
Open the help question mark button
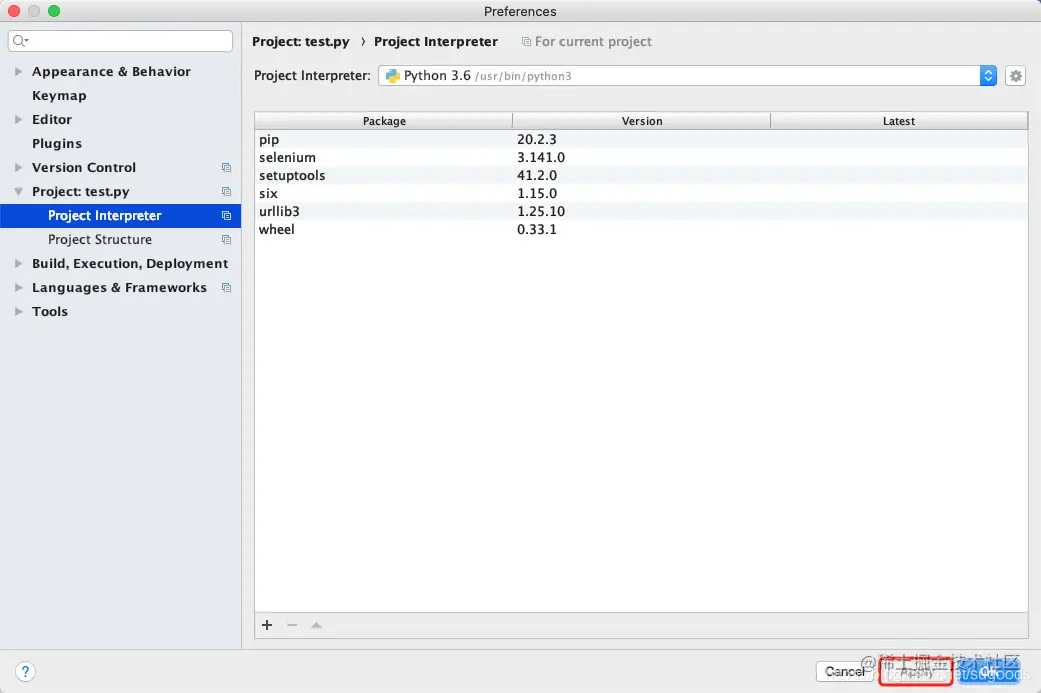[x=25, y=672]
